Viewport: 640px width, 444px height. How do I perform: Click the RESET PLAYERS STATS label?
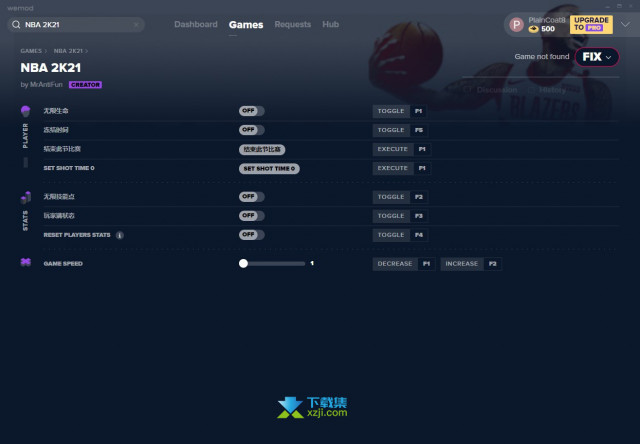[x=77, y=235]
